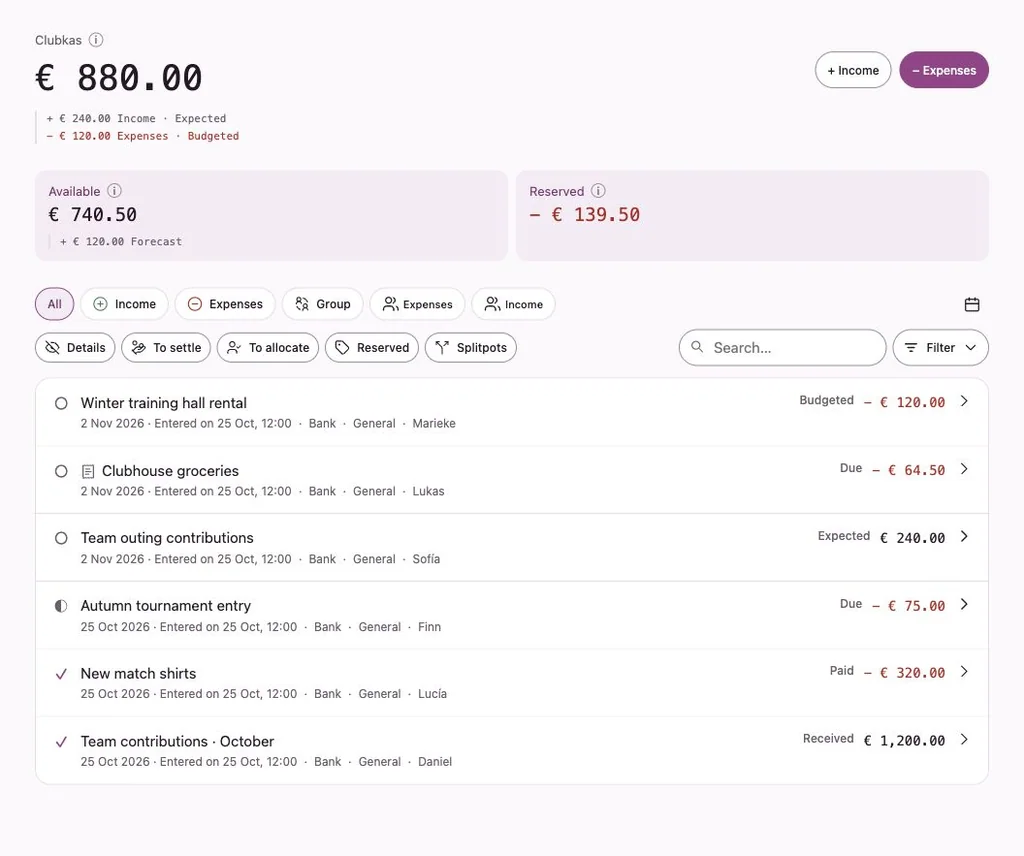Click the title Clubhouse groceries
The image size is (1024, 856).
pos(170,471)
